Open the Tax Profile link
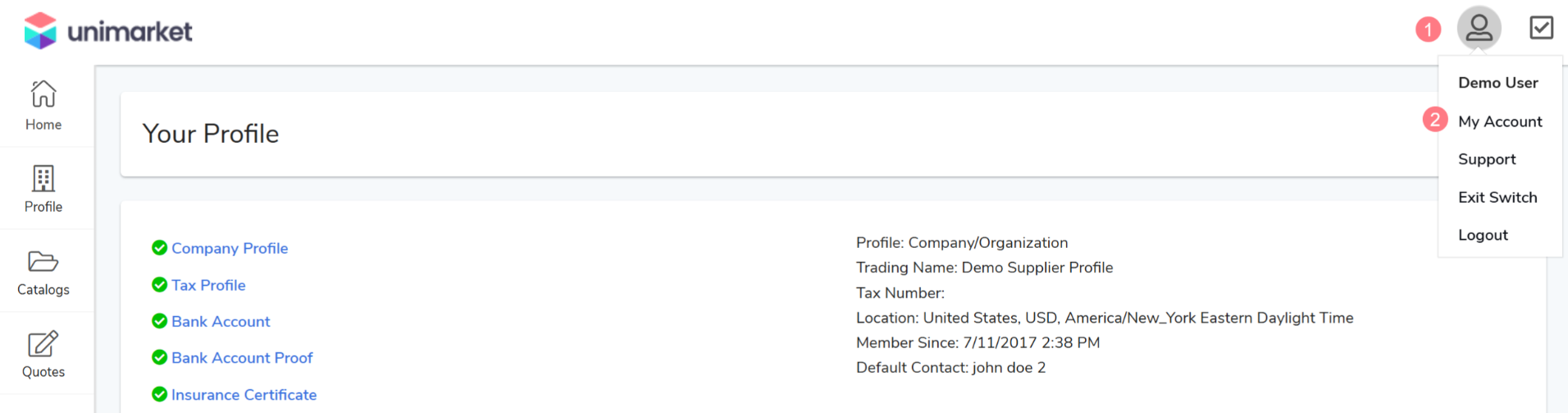Image resolution: width=1568 pixels, height=413 pixels. 208,285
